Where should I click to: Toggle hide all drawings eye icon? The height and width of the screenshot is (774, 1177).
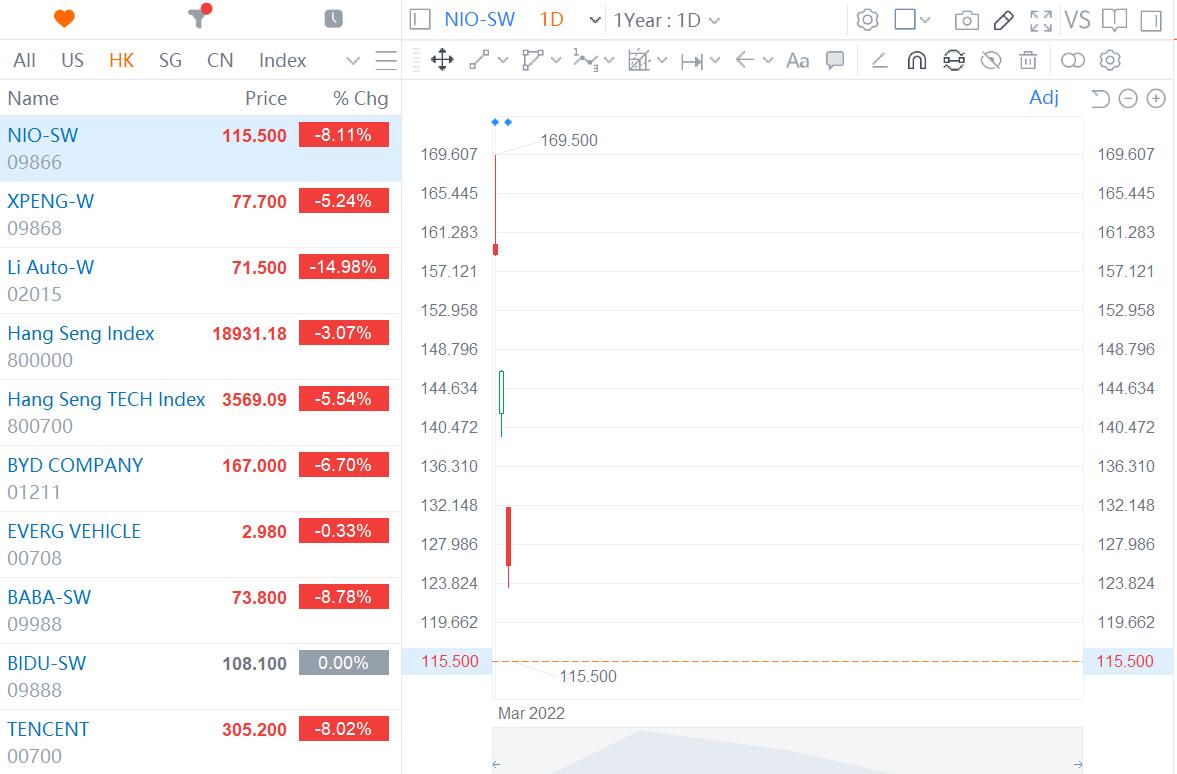(x=991, y=60)
